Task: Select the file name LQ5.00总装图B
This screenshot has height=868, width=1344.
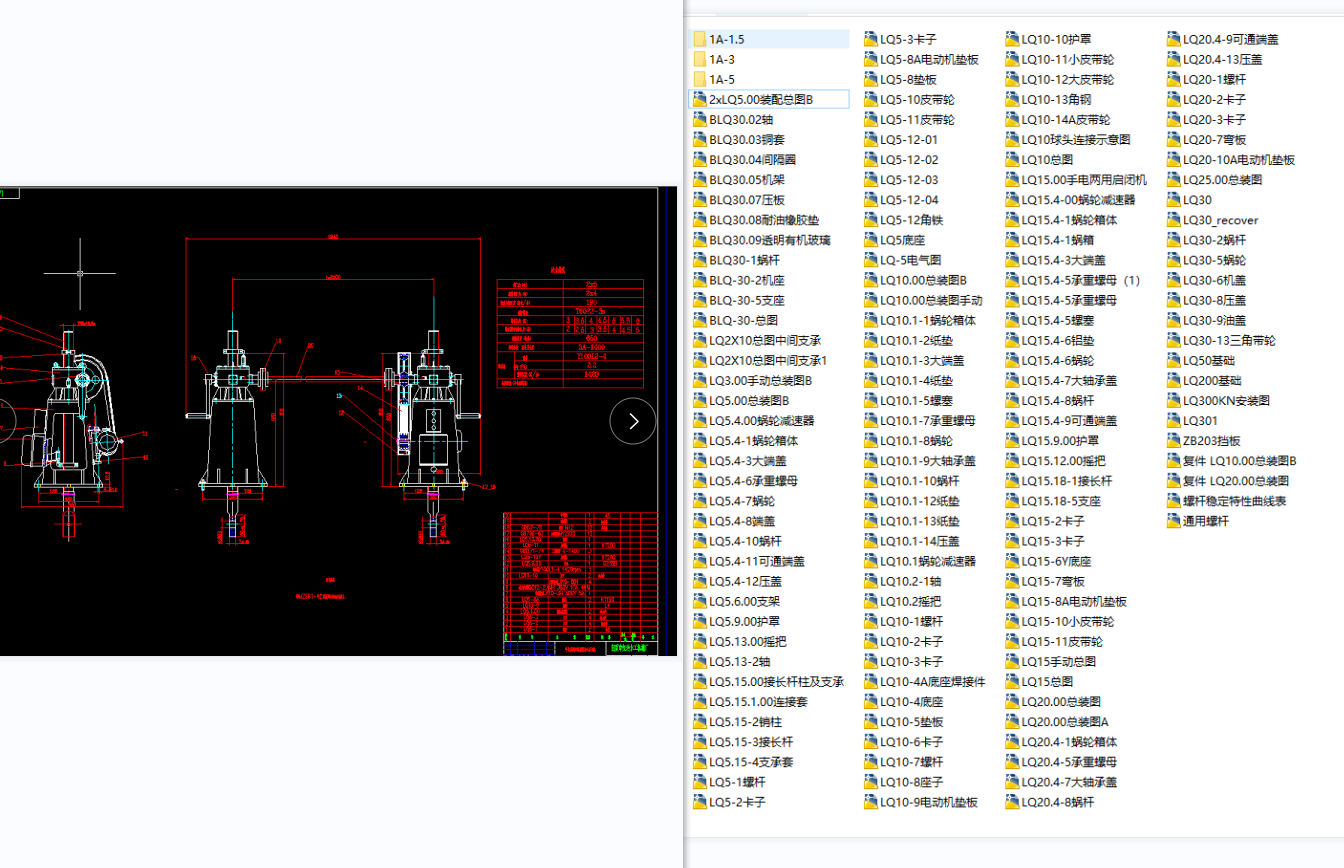Action: pos(749,400)
